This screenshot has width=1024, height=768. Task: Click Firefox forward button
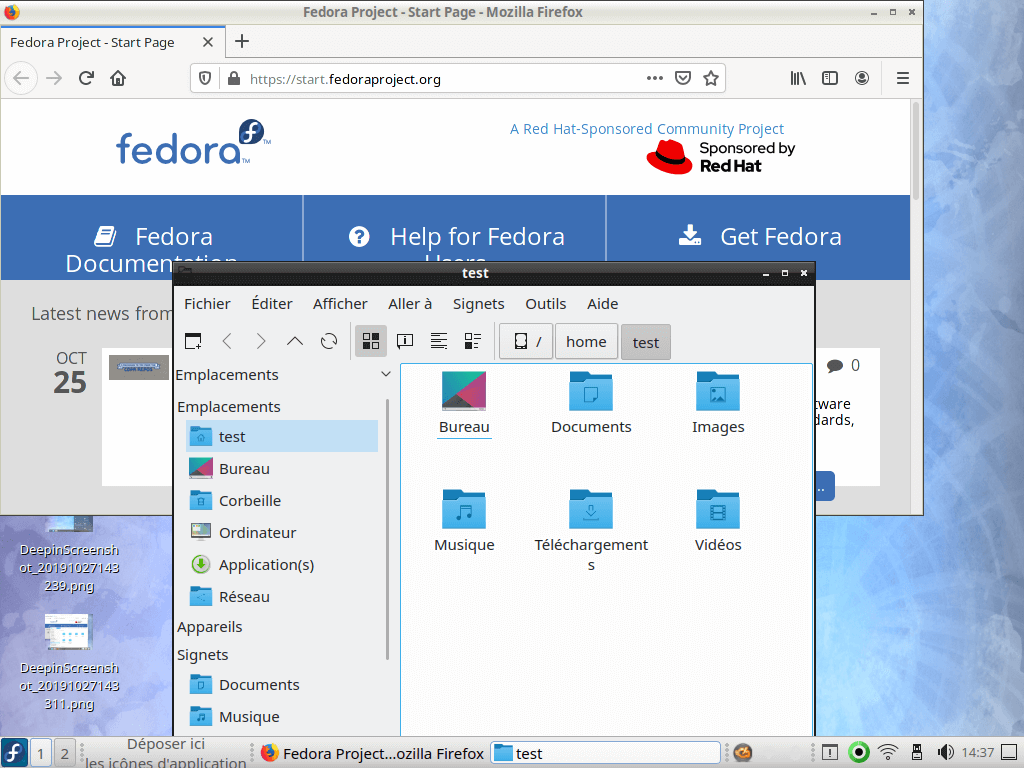coord(54,78)
